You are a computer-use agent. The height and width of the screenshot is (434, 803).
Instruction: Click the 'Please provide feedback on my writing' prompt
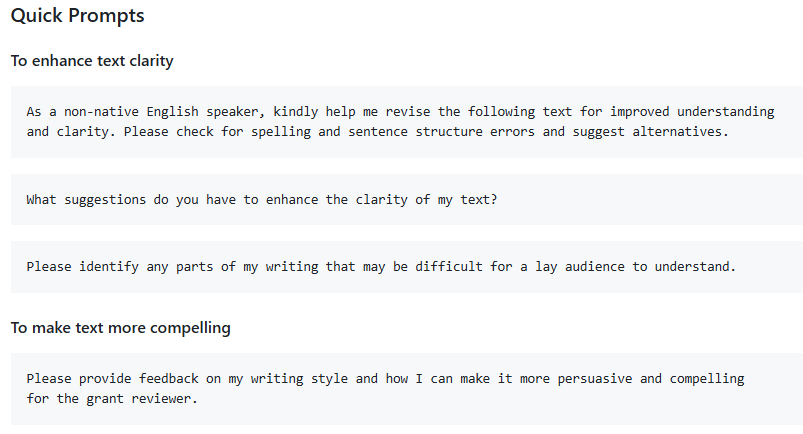point(407,389)
